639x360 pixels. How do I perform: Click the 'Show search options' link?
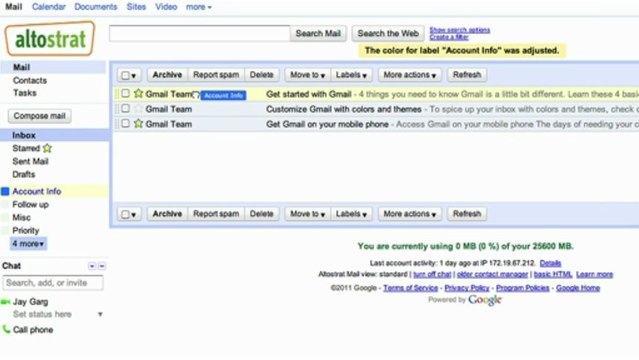click(x=460, y=30)
